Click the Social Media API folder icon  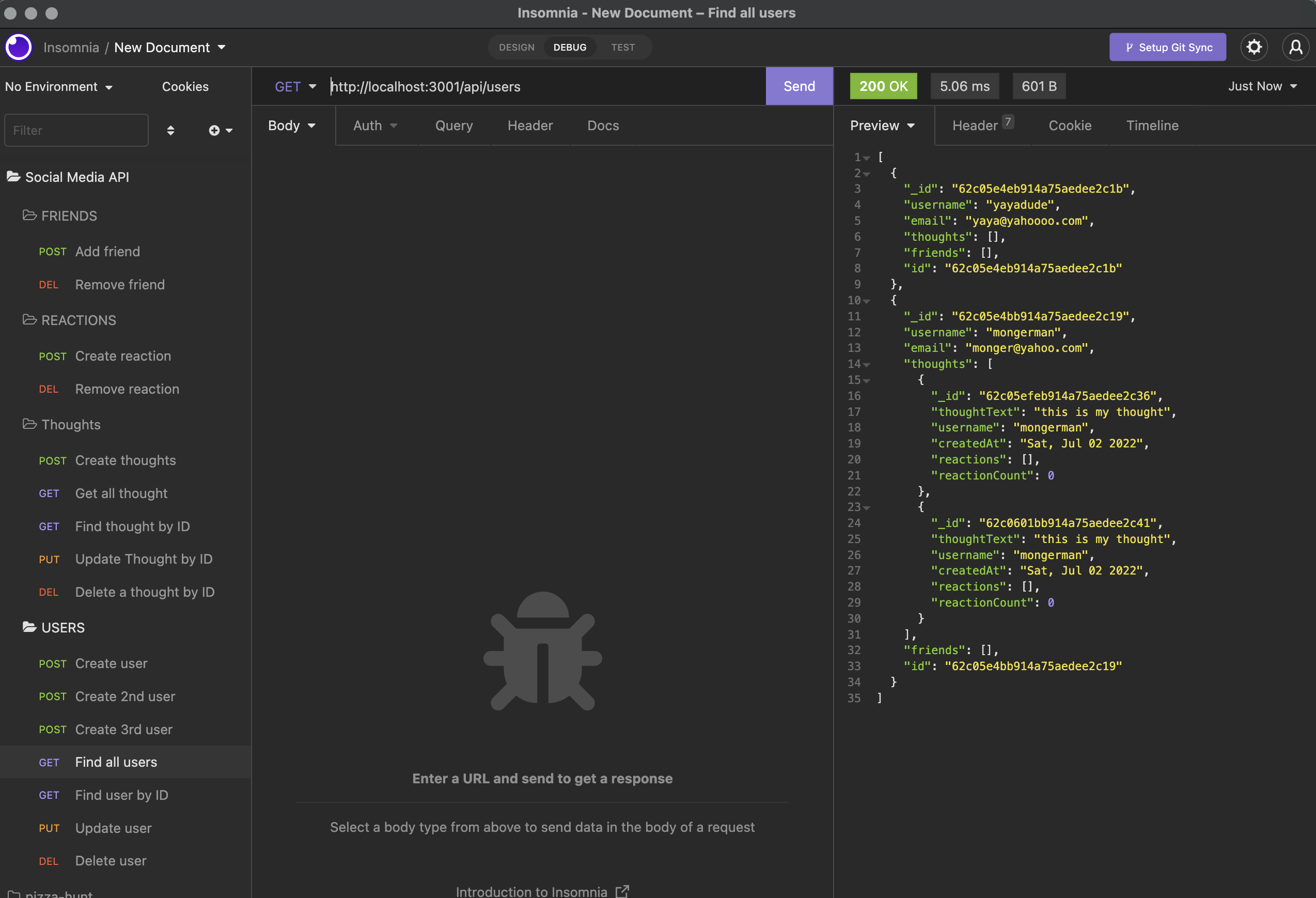[14, 177]
